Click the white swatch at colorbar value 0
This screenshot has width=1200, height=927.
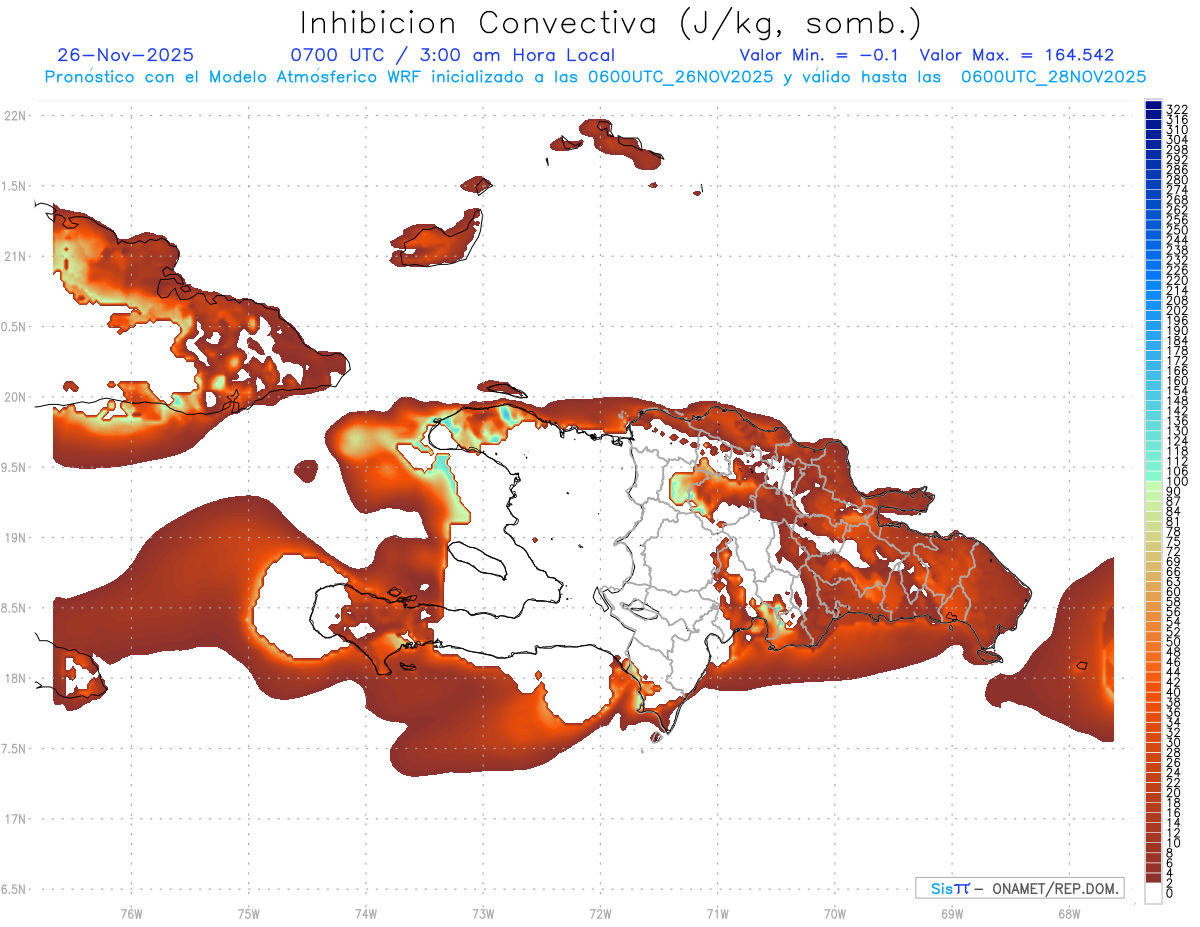(x=1153, y=893)
